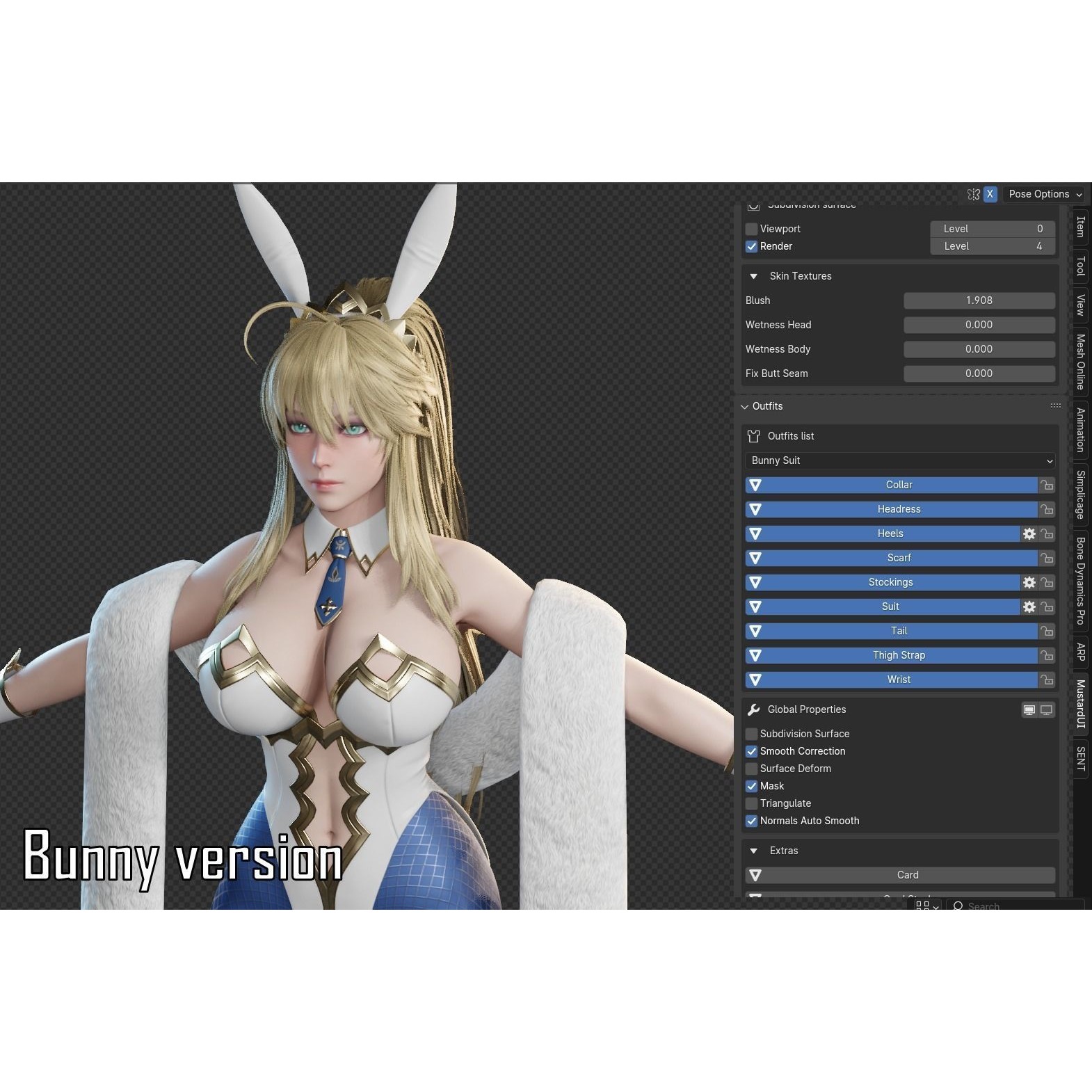
Task: Uncheck the Render subdivision checkbox
Action: click(751, 246)
